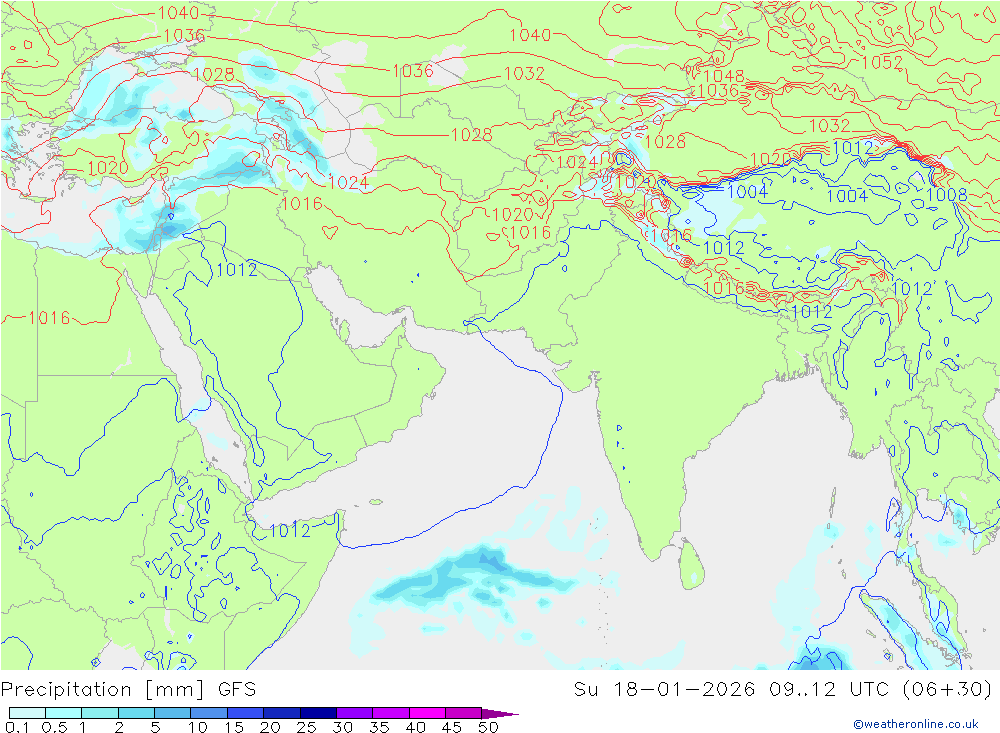1000x733 pixels.
Task: Click the 1020 isobar label over Turkey
Action: [x=108, y=168]
